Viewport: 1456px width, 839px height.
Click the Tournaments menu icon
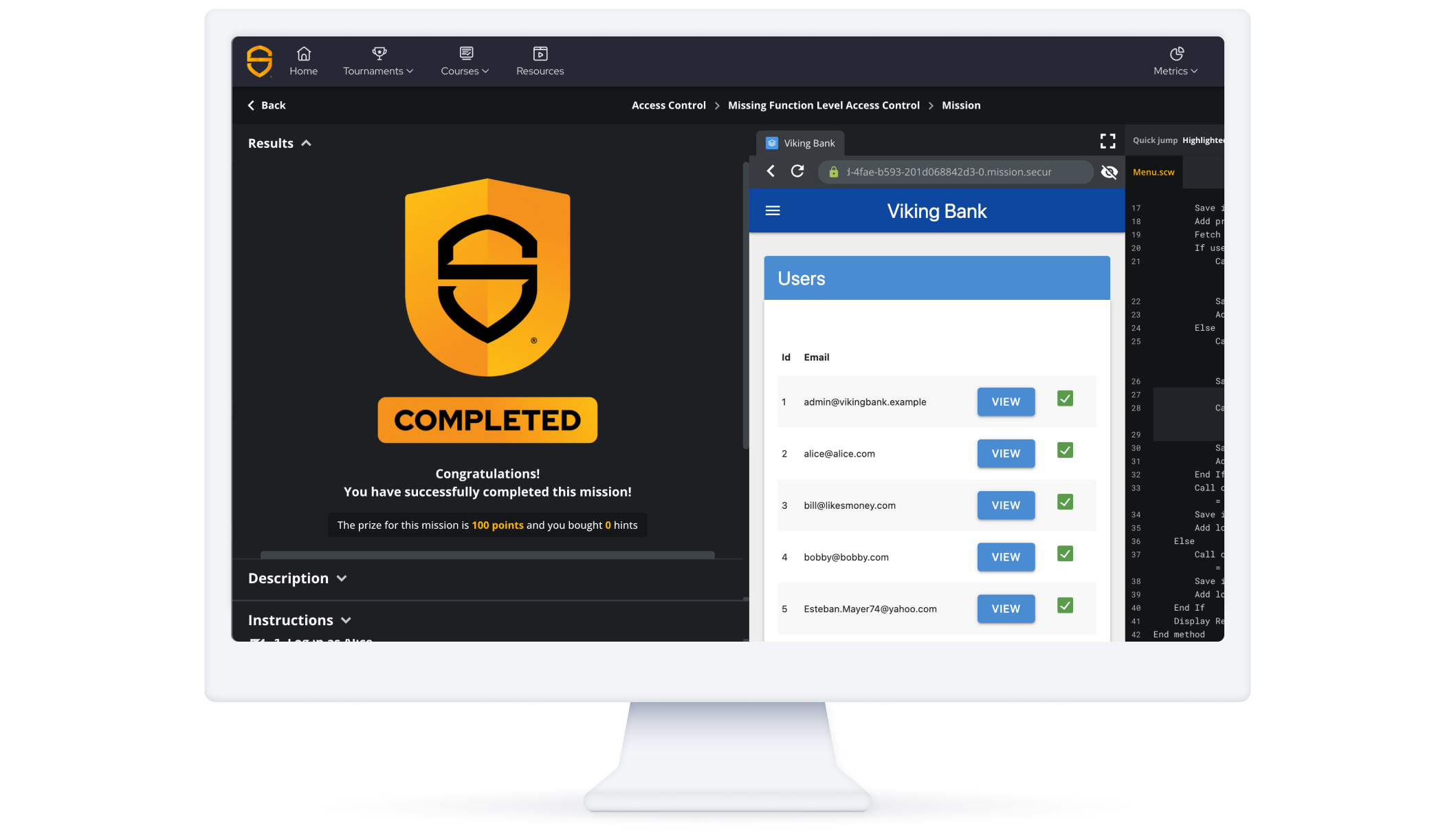click(x=378, y=53)
